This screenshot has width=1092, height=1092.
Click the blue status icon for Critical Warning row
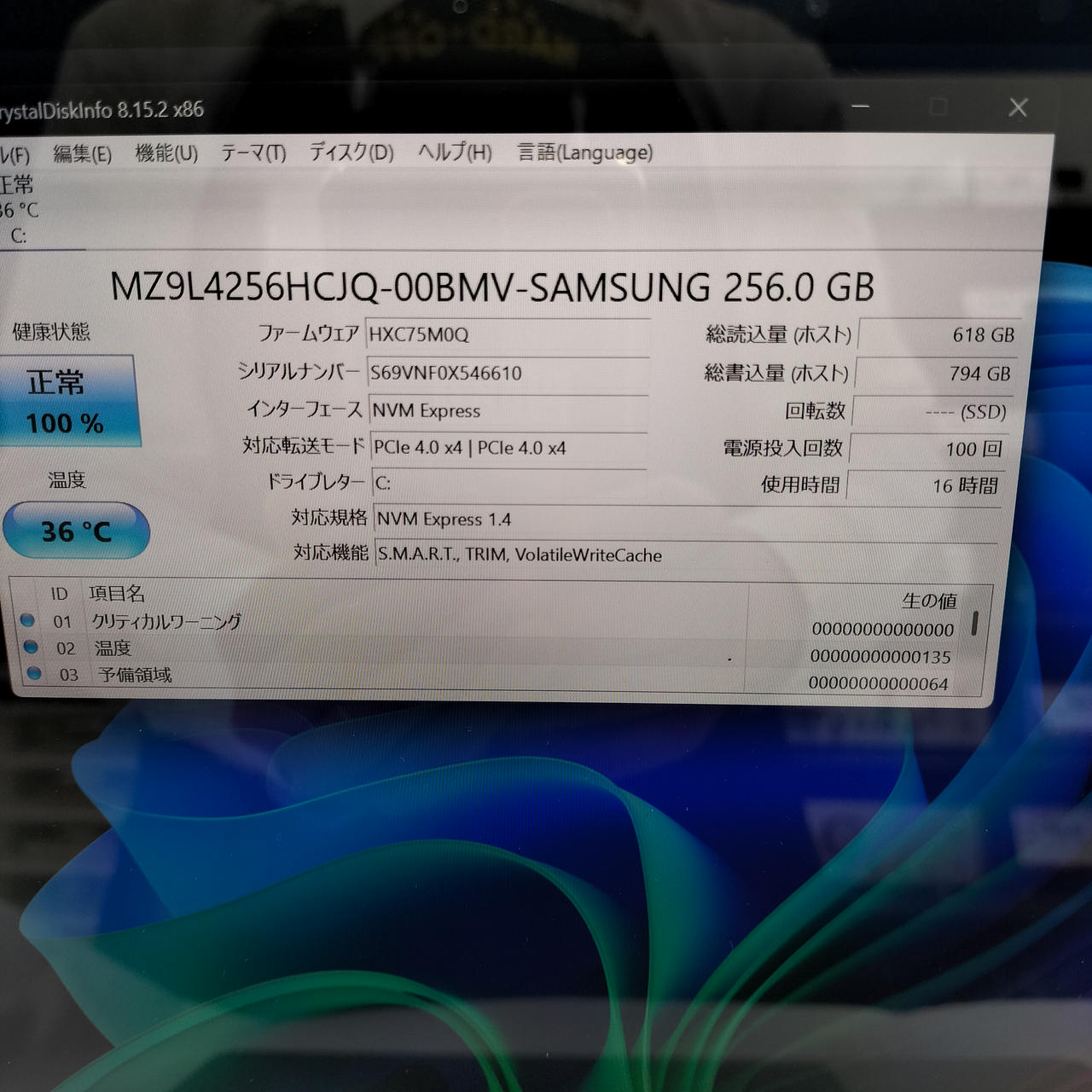28,620
